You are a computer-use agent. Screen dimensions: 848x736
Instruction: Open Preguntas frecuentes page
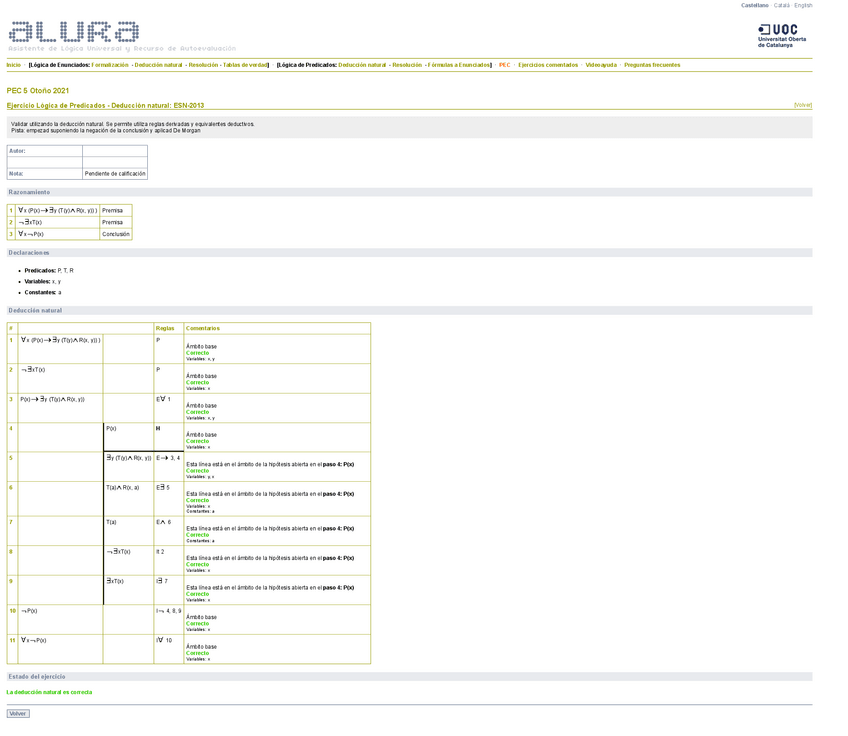click(x=651, y=65)
